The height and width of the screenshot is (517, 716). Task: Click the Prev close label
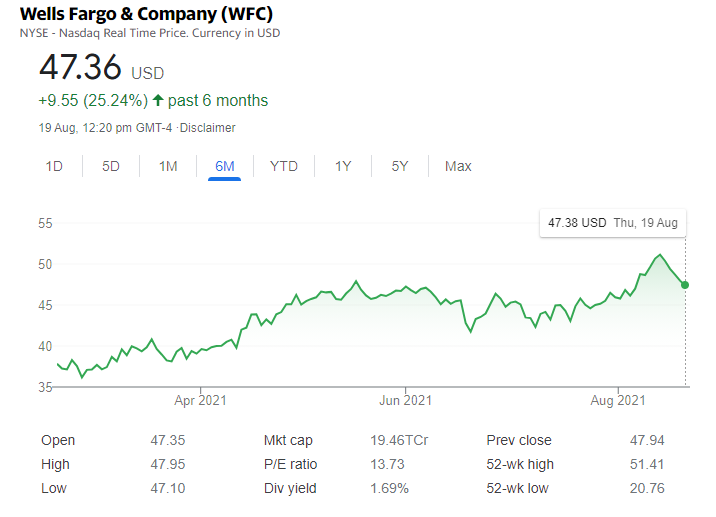click(519, 440)
